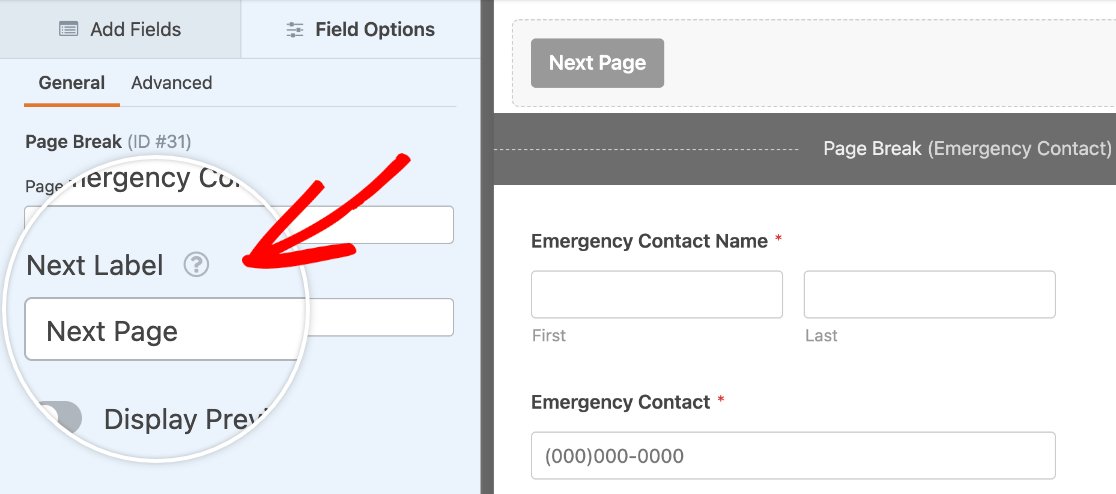Select the Page Break (Emergency Contact) divider

(804, 149)
